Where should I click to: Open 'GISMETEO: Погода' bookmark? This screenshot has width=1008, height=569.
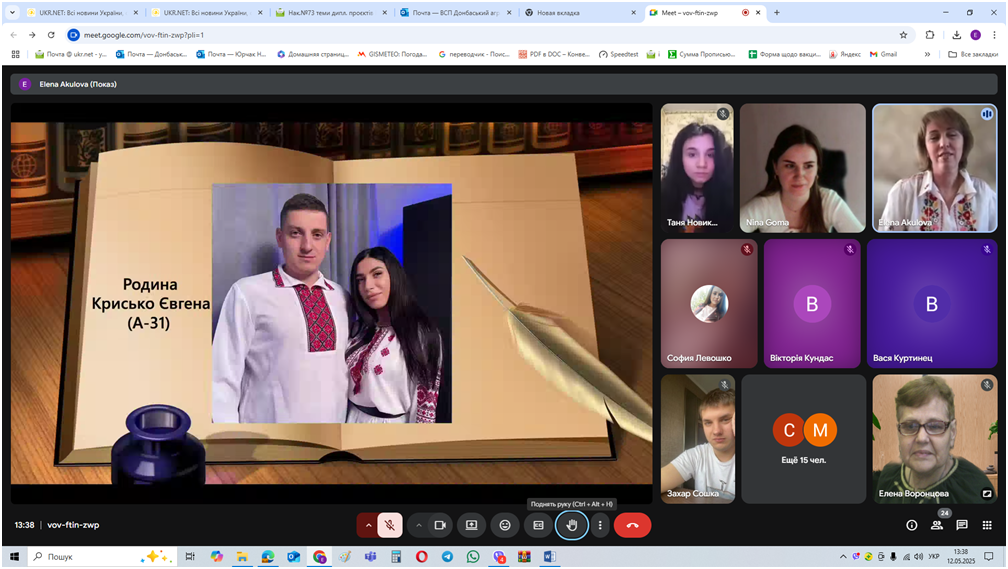[x=392, y=54]
